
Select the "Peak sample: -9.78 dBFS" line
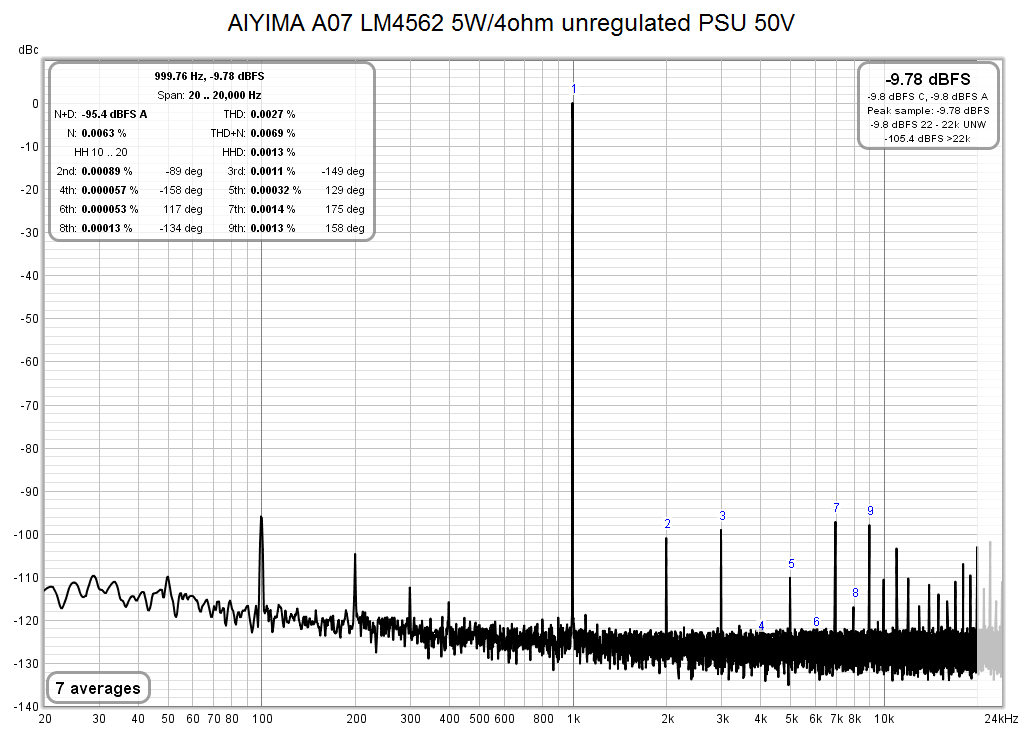pyautogui.click(x=928, y=110)
